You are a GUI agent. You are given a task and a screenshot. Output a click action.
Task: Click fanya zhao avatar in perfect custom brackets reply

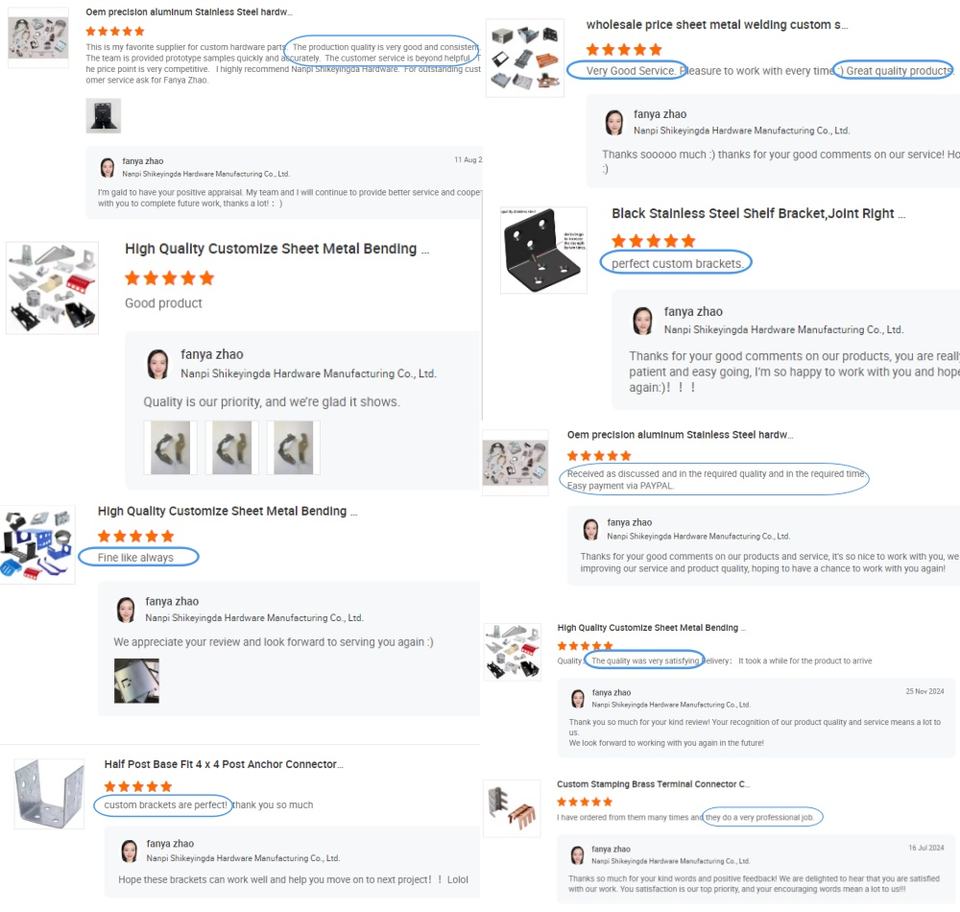(x=642, y=321)
